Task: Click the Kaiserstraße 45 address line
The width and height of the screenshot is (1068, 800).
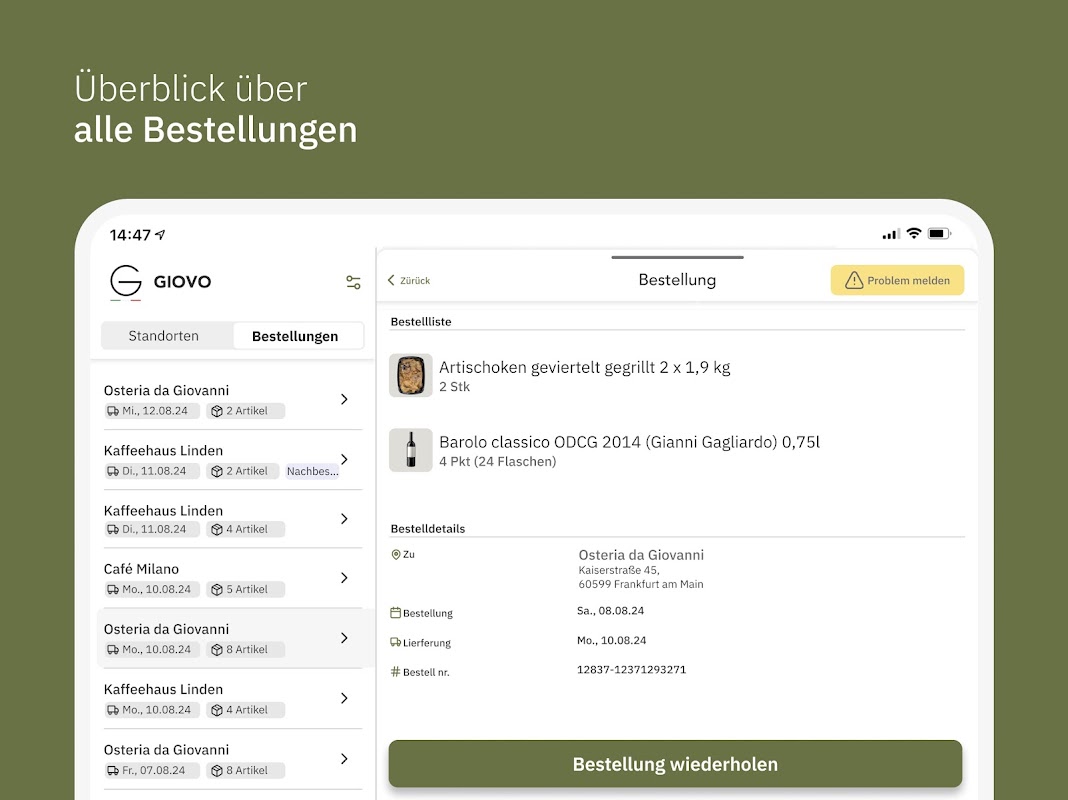Action: [619, 571]
